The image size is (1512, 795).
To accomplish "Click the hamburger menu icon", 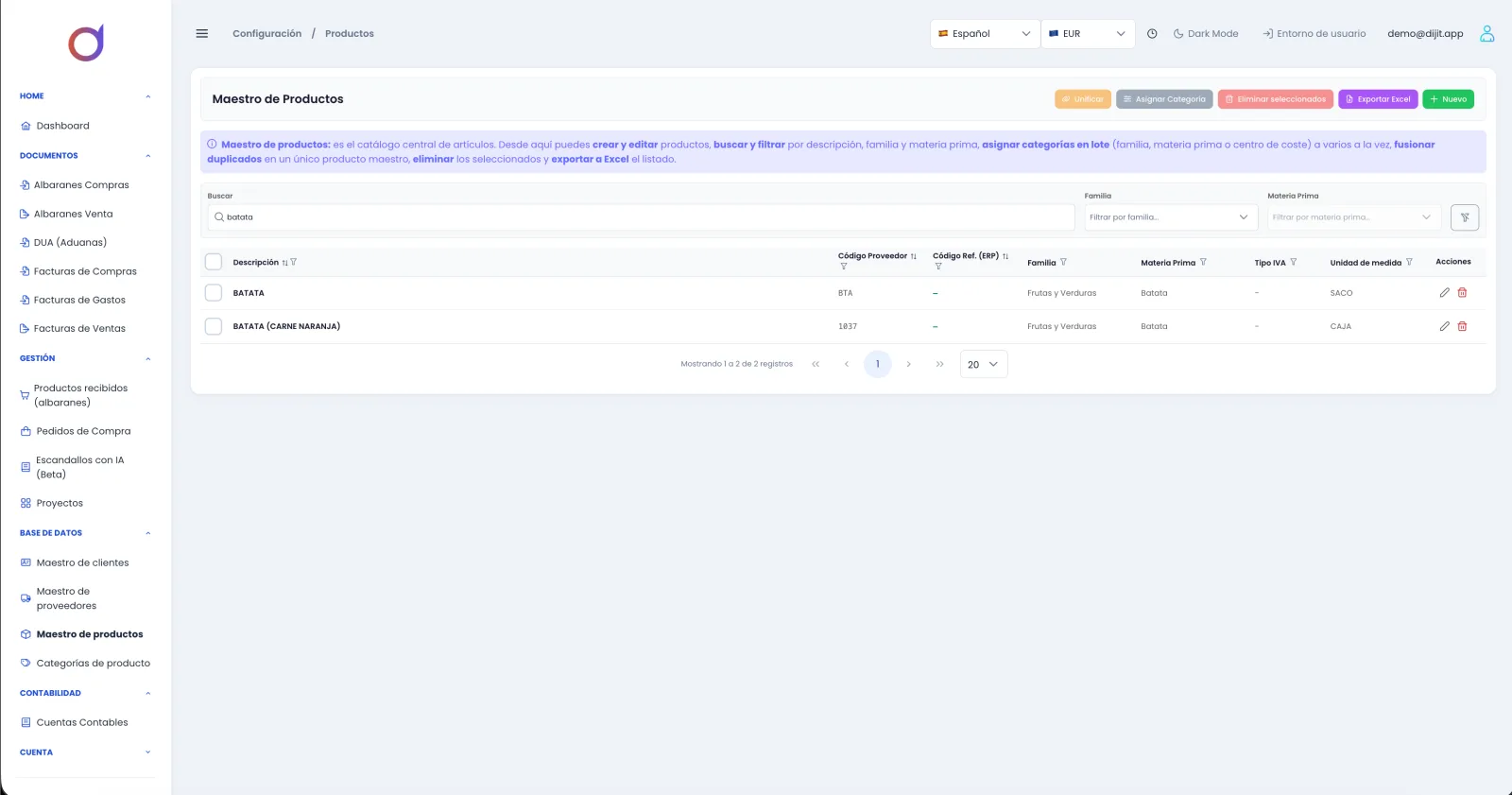I will point(201,33).
